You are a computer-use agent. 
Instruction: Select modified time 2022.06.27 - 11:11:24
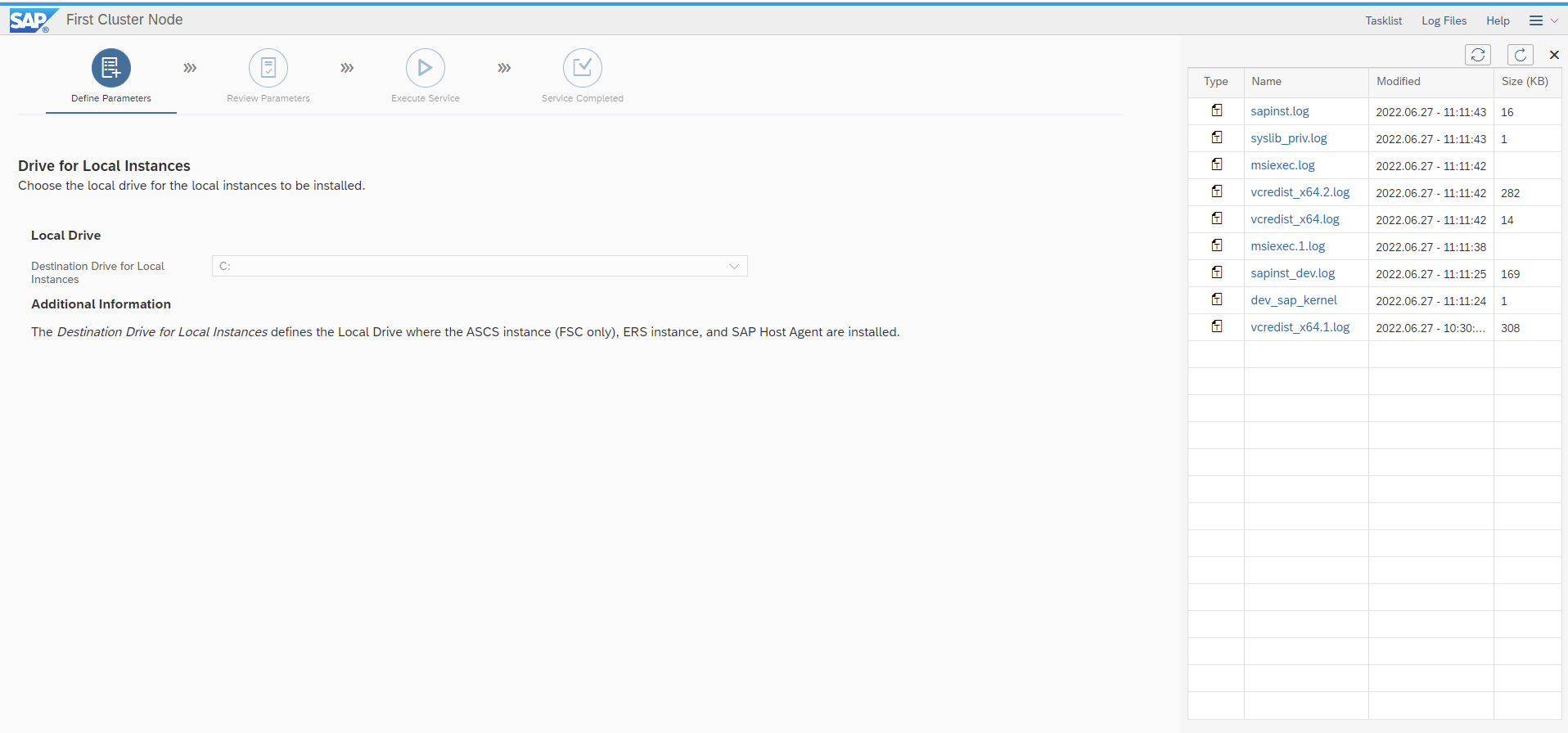point(1431,301)
